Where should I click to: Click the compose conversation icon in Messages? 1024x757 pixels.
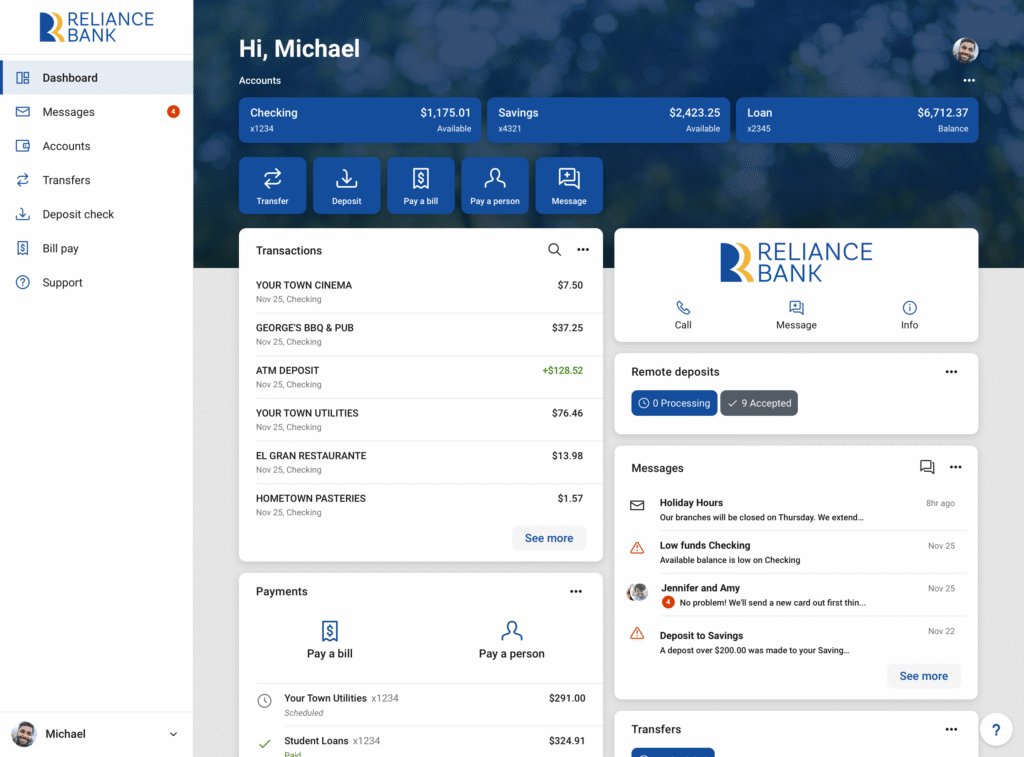pos(927,467)
